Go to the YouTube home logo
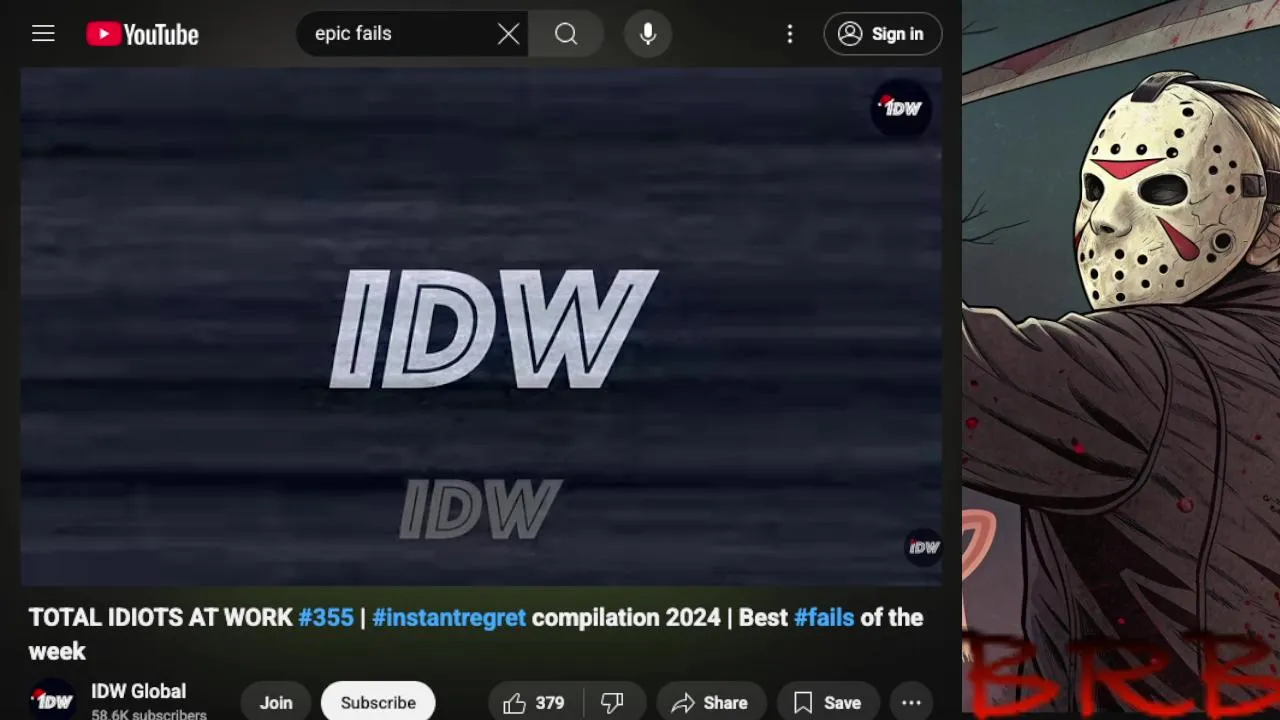Viewport: 1280px width, 720px height. (142, 34)
